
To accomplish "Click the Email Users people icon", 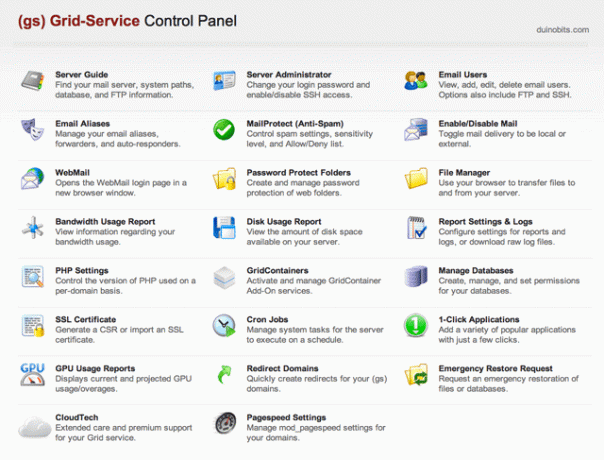I will coord(416,81).
